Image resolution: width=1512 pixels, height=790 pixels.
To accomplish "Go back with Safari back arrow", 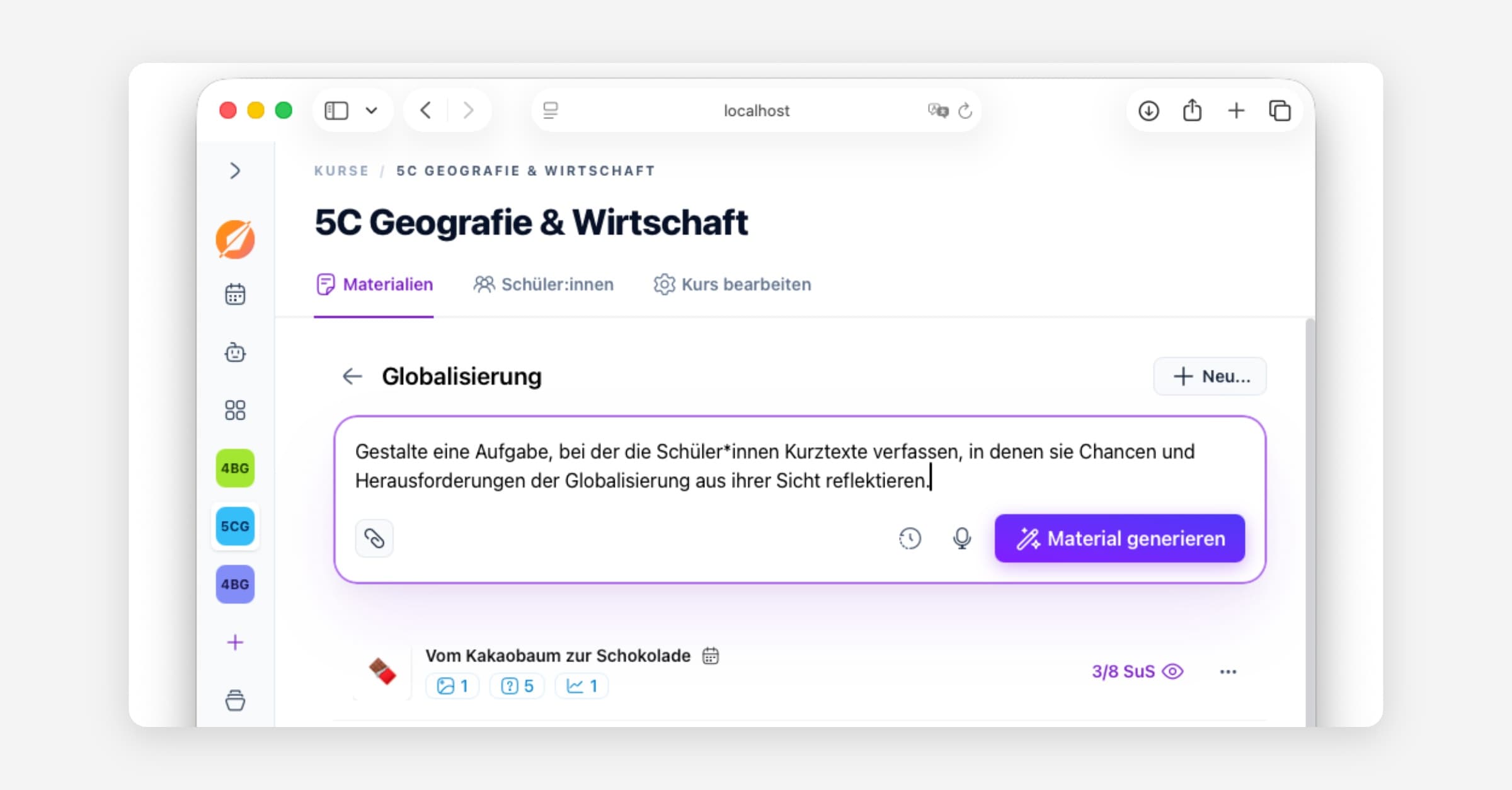I will point(426,111).
